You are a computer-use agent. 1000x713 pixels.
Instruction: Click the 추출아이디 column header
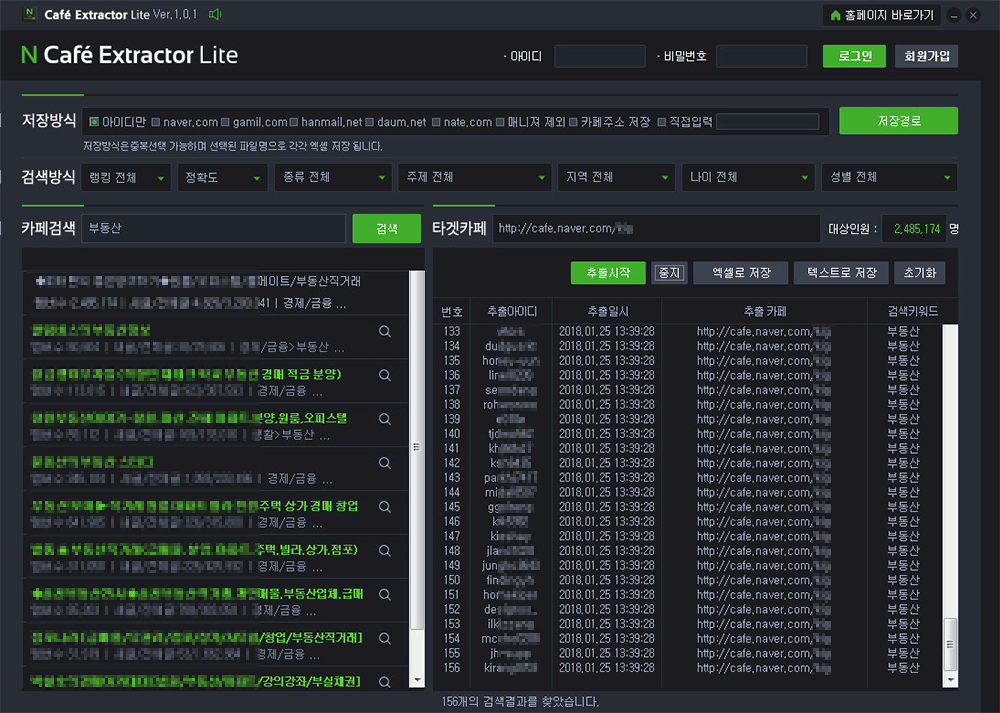(511, 312)
